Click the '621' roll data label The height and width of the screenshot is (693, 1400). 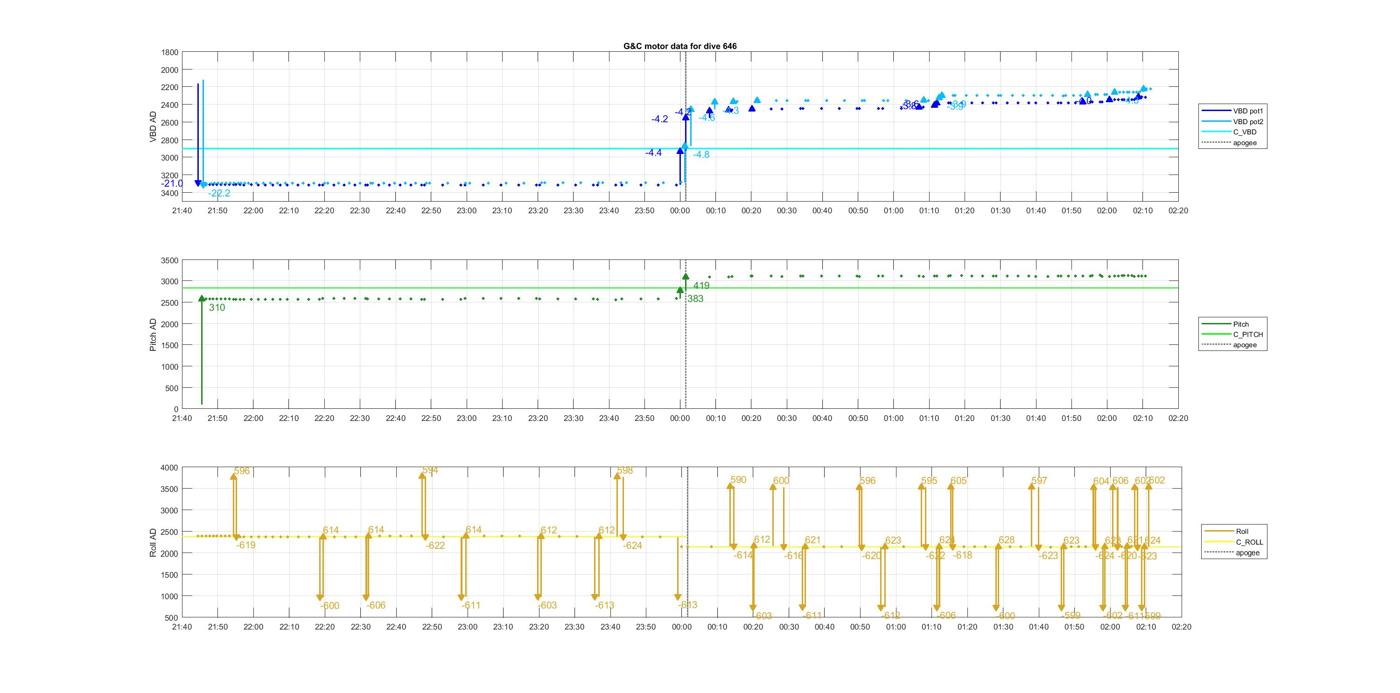[x=812, y=540]
